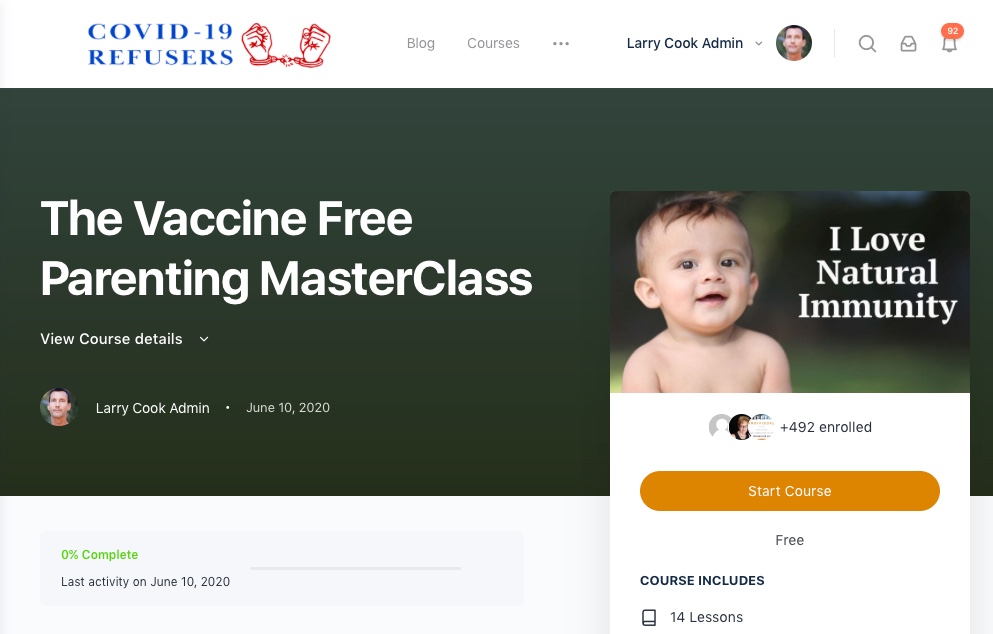Open the search magnifier icon
Viewport: 993px width, 634px height.
click(x=867, y=44)
